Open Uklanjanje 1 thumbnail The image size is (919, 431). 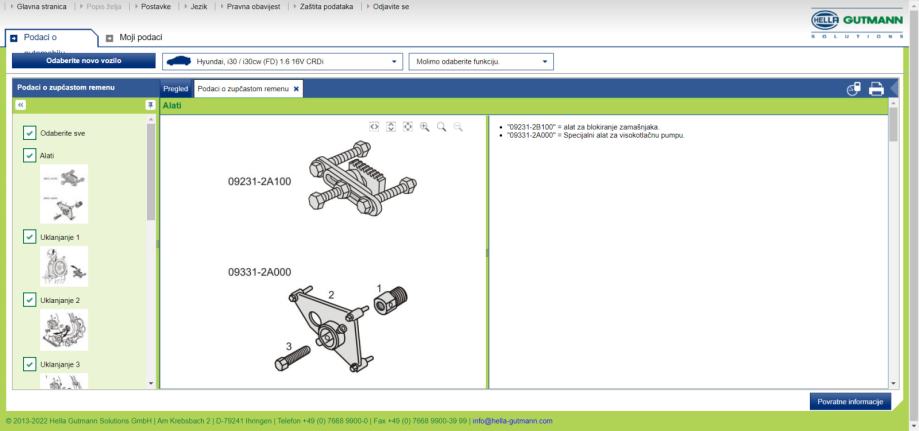64,266
